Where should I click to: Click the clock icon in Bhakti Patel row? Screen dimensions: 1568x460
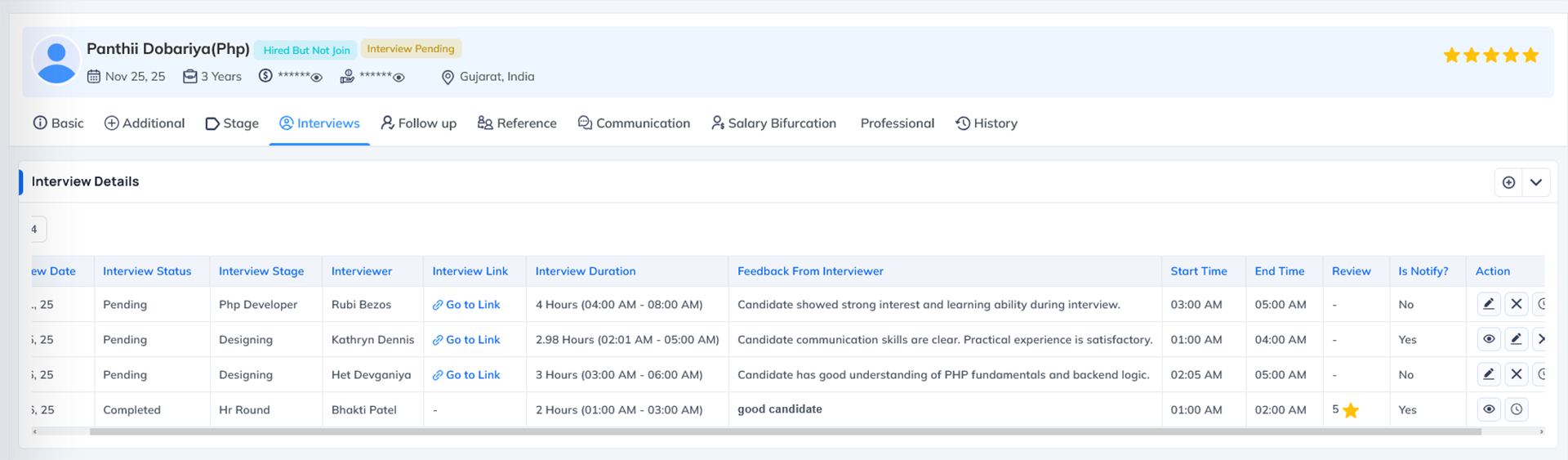click(x=1517, y=409)
